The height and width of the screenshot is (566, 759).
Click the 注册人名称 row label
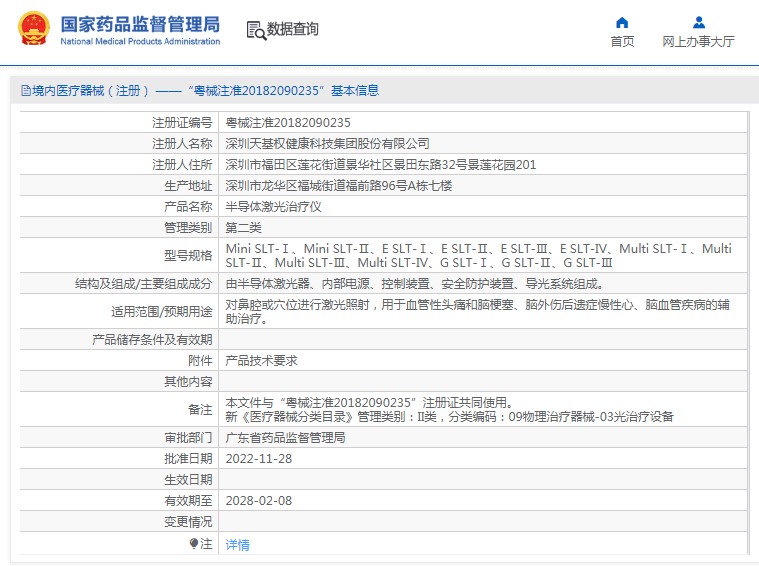coord(182,143)
